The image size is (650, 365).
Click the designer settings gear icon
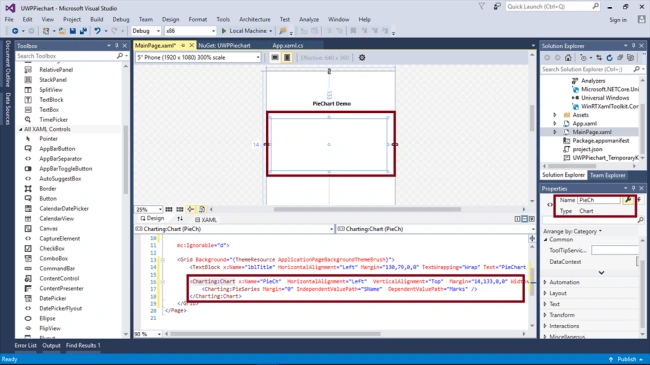pyautogui.click(x=362, y=58)
